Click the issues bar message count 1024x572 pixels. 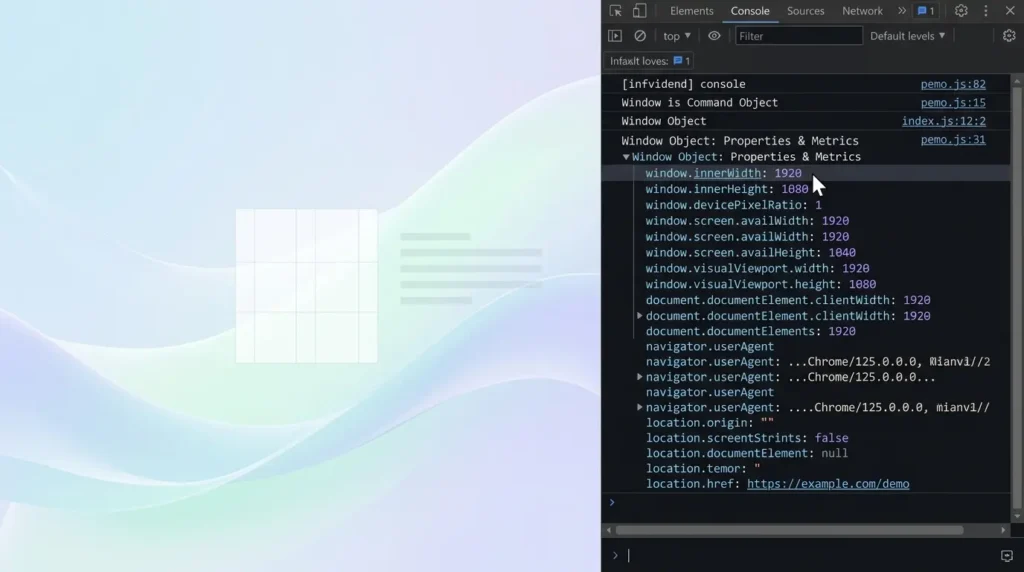point(682,61)
